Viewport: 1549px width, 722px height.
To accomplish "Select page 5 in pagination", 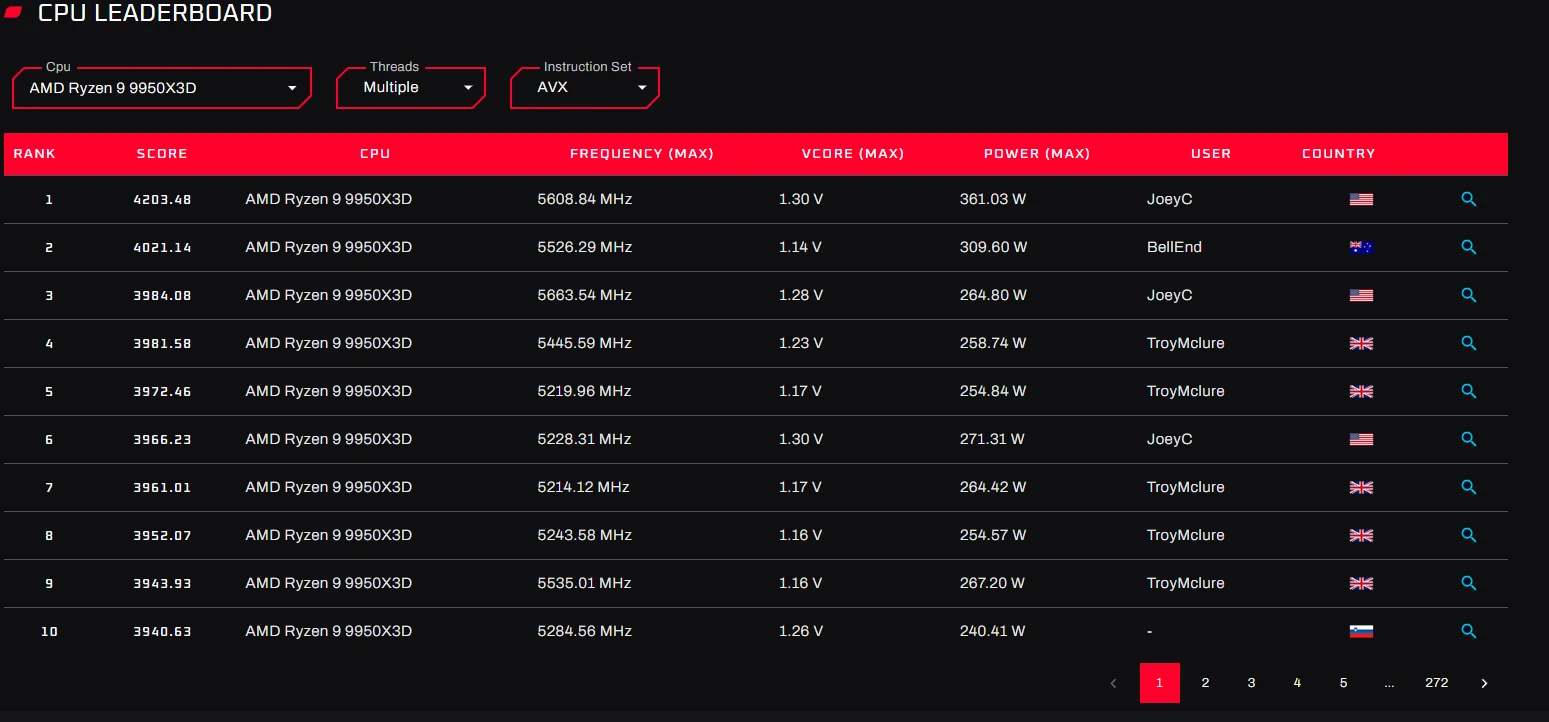I will 1343,683.
